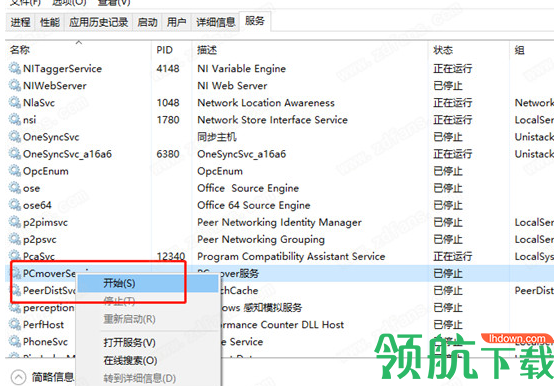Select the OneSyncSvc_a16a6 name in 名称 column
Screen dimensions: 554x386
tap(67, 154)
